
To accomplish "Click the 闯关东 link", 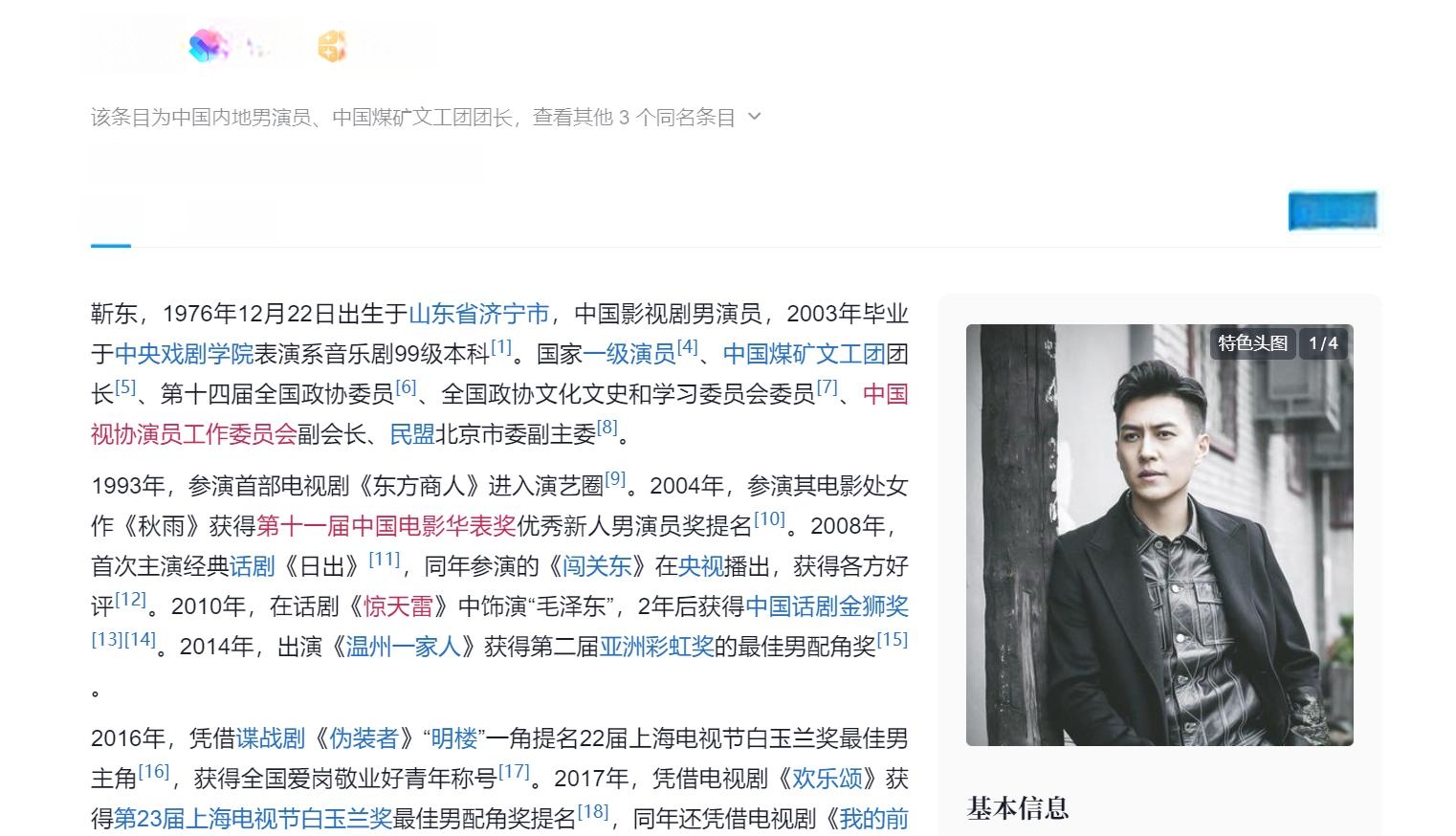I will coord(597,565).
